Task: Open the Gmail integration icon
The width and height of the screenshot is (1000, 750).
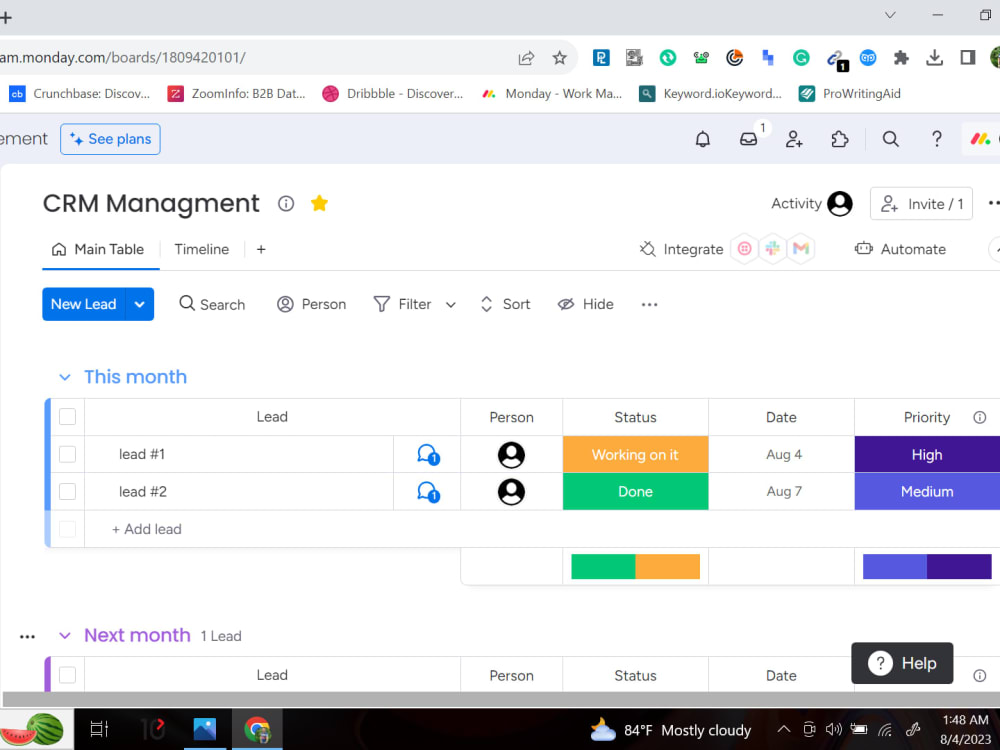Action: point(800,249)
